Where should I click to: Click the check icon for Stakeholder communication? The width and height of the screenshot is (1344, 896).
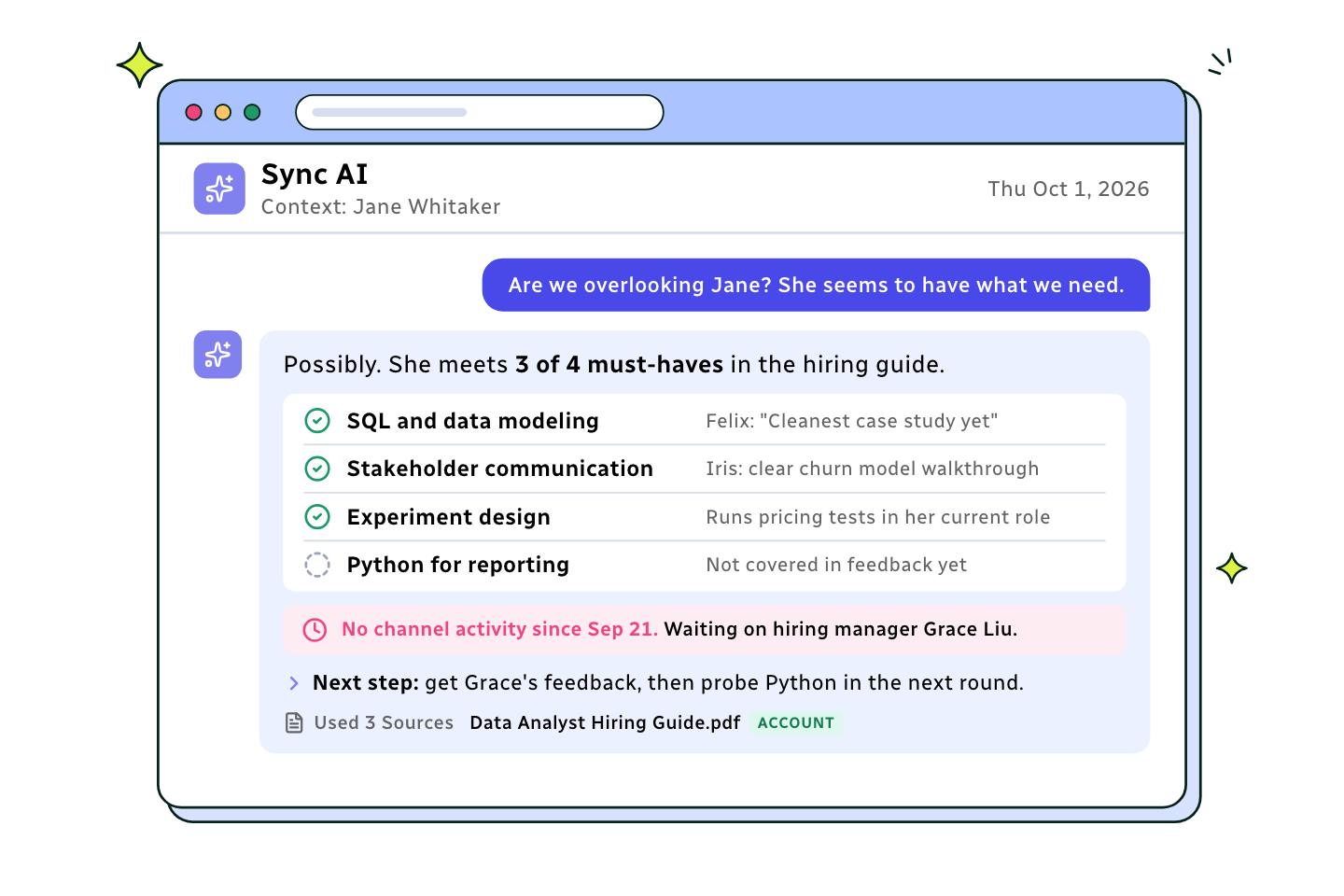(x=317, y=469)
